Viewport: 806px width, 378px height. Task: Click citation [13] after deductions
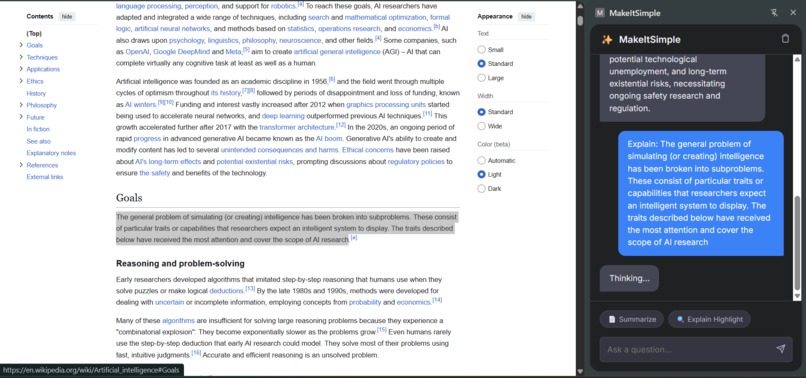[x=250, y=289]
